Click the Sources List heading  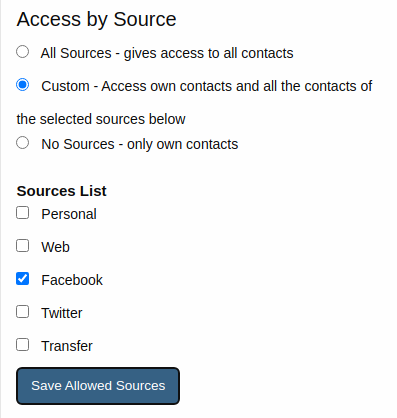click(62, 191)
